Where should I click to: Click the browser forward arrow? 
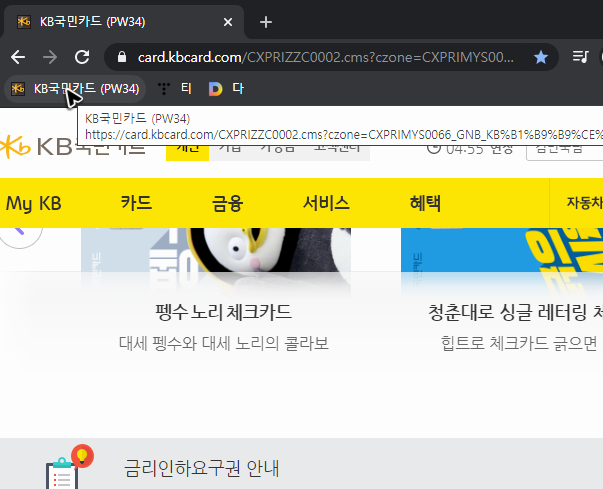(x=50, y=57)
